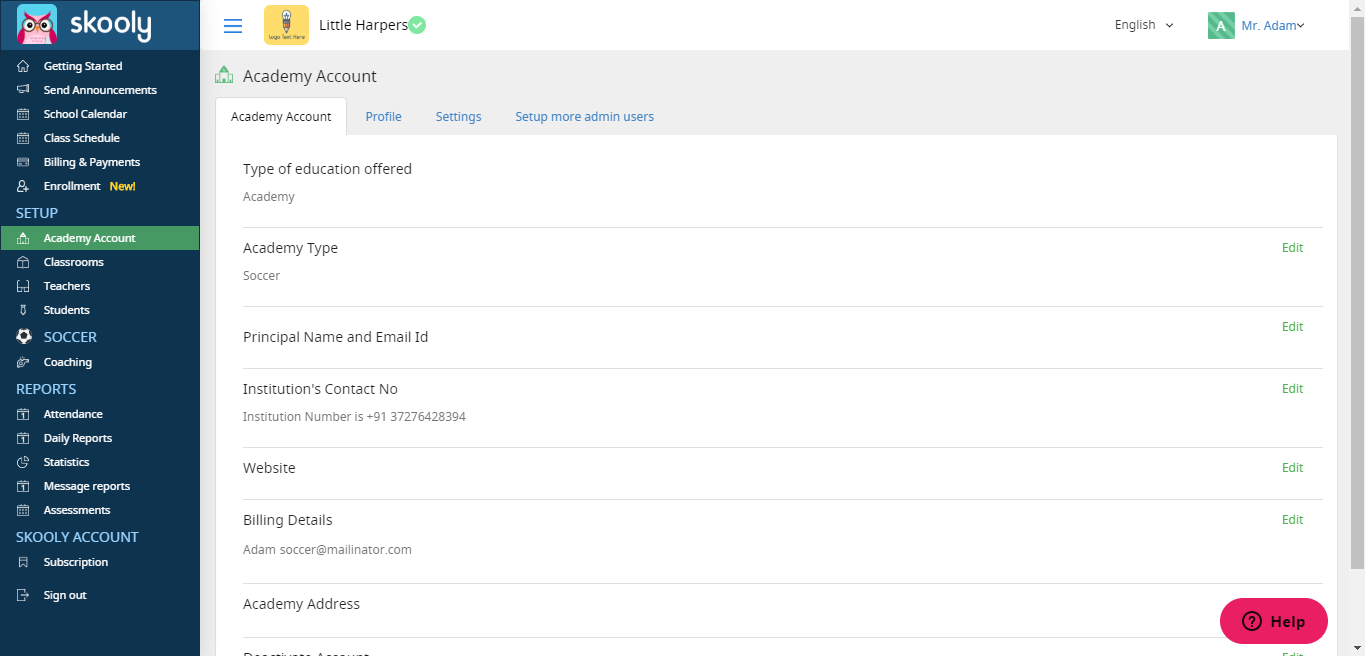Click the Soccer ball icon
The image size is (1365, 656).
pyautogui.click(x=24, y=337)
